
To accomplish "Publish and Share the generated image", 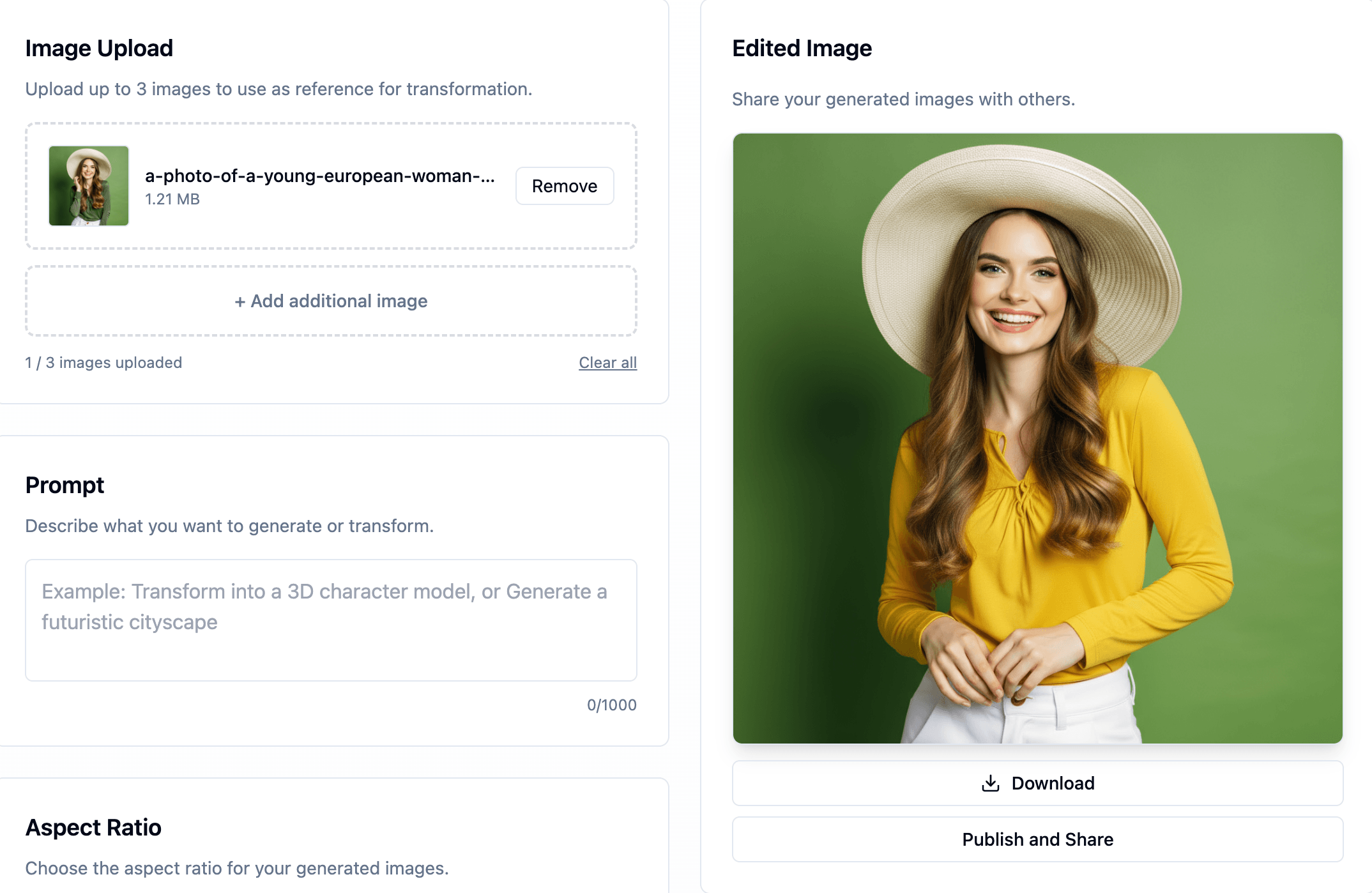I will coord(1037,839).
